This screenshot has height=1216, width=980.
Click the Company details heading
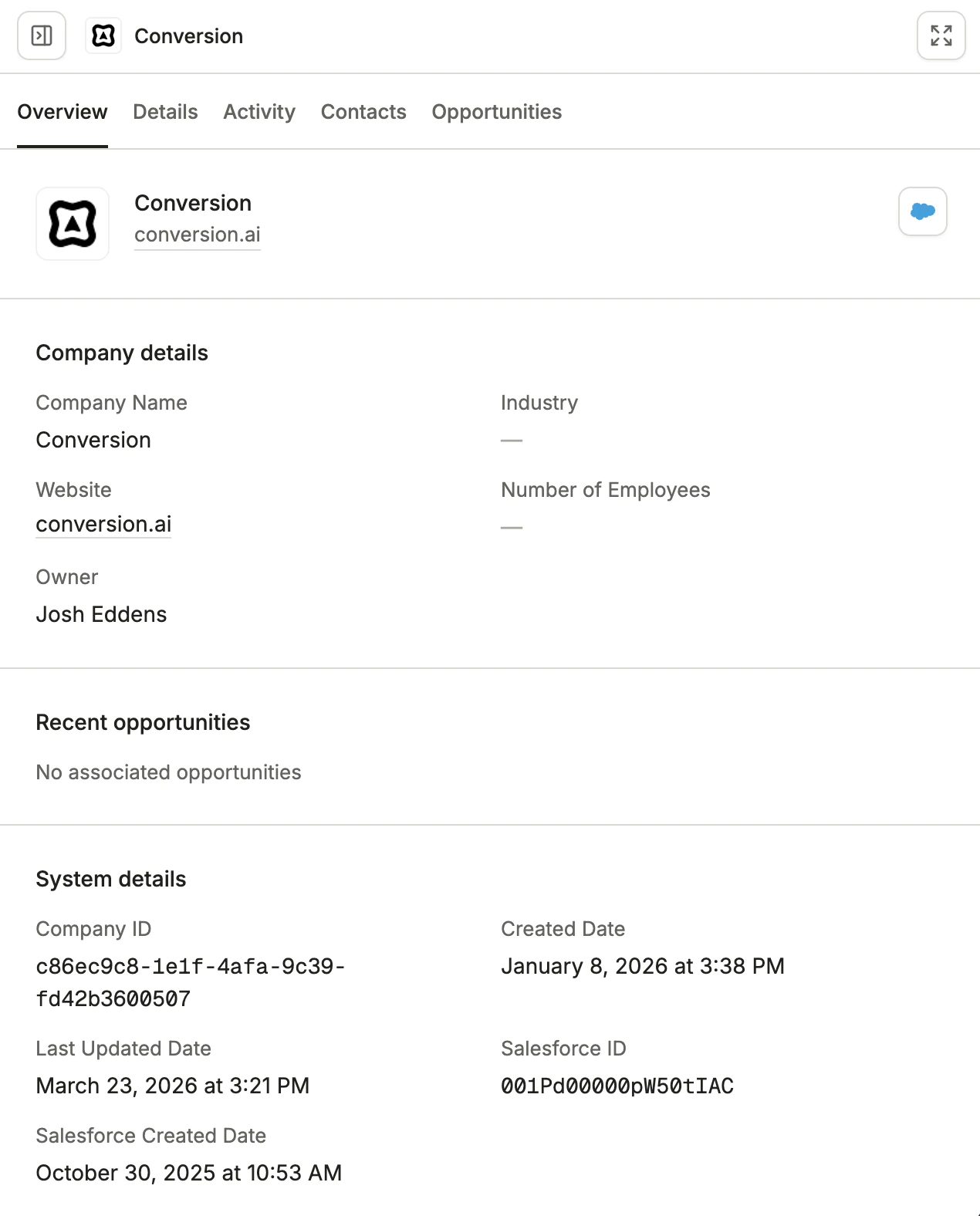tap(122, 353)
